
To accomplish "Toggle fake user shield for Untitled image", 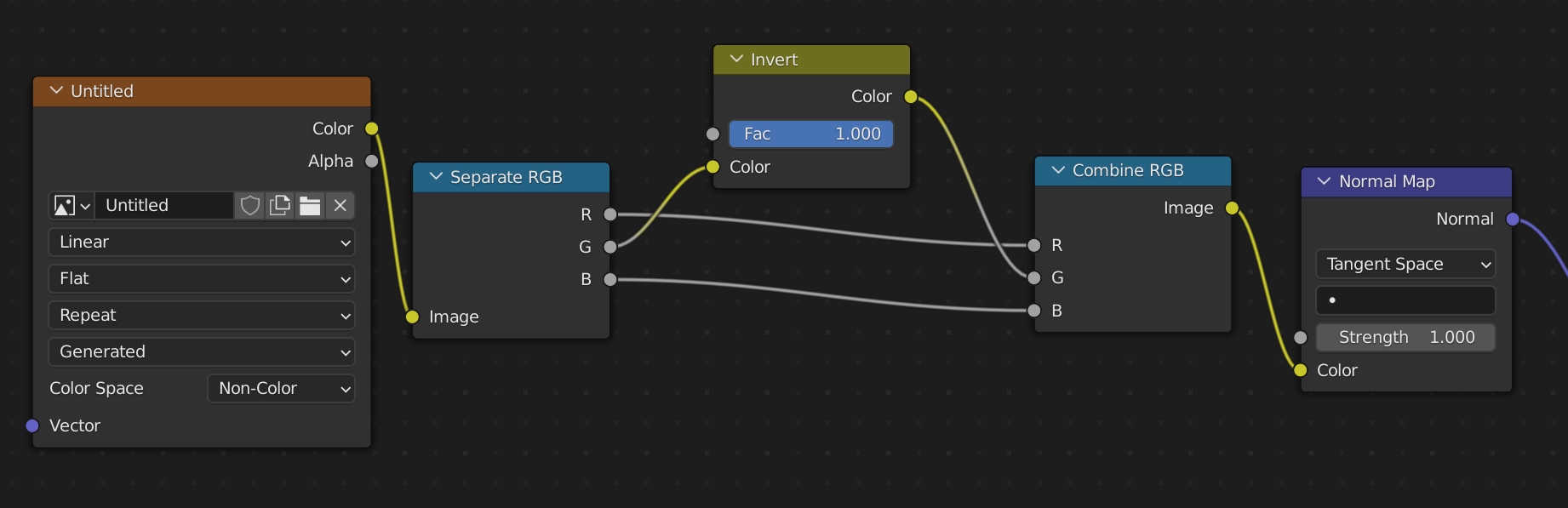I will click(249, 206).
